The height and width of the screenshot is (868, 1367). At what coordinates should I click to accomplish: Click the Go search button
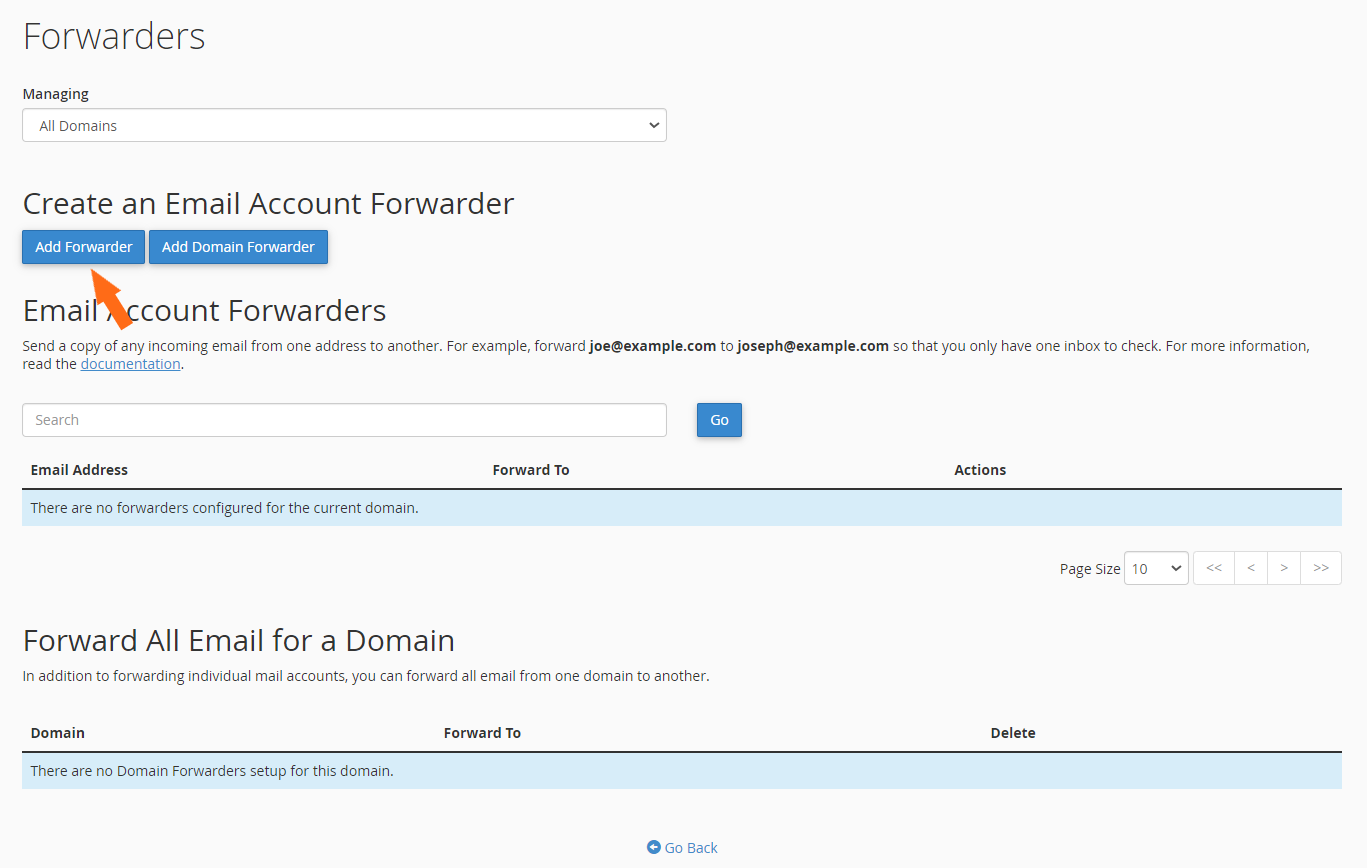718,419
